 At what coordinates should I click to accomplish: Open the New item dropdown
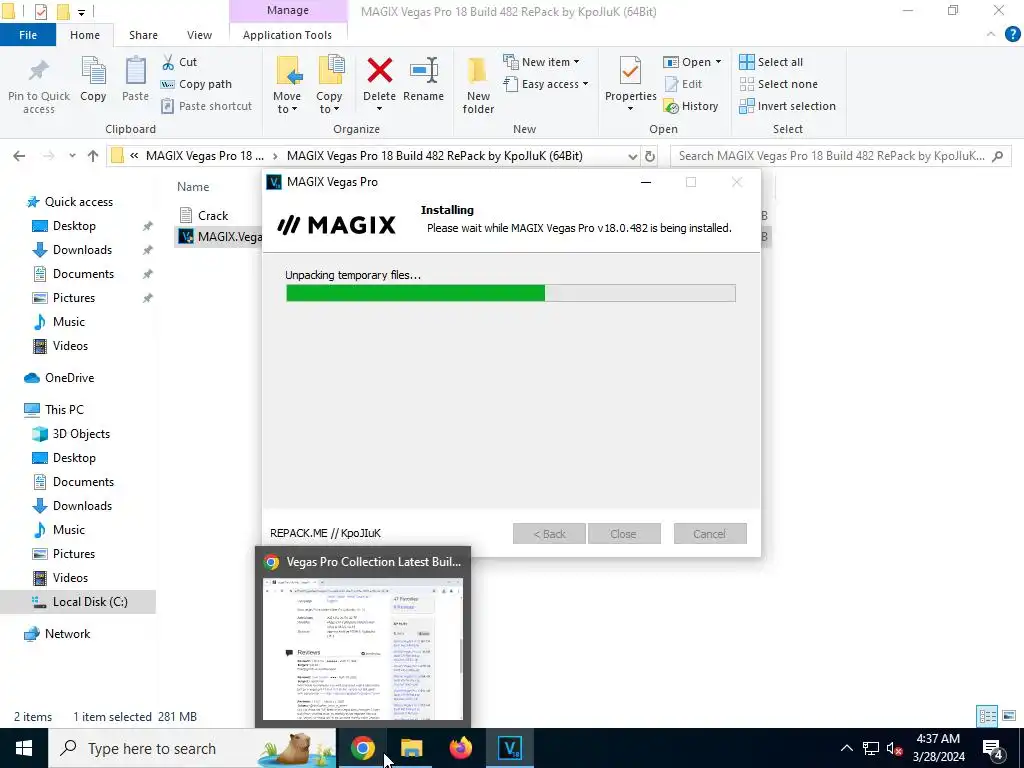541,62
